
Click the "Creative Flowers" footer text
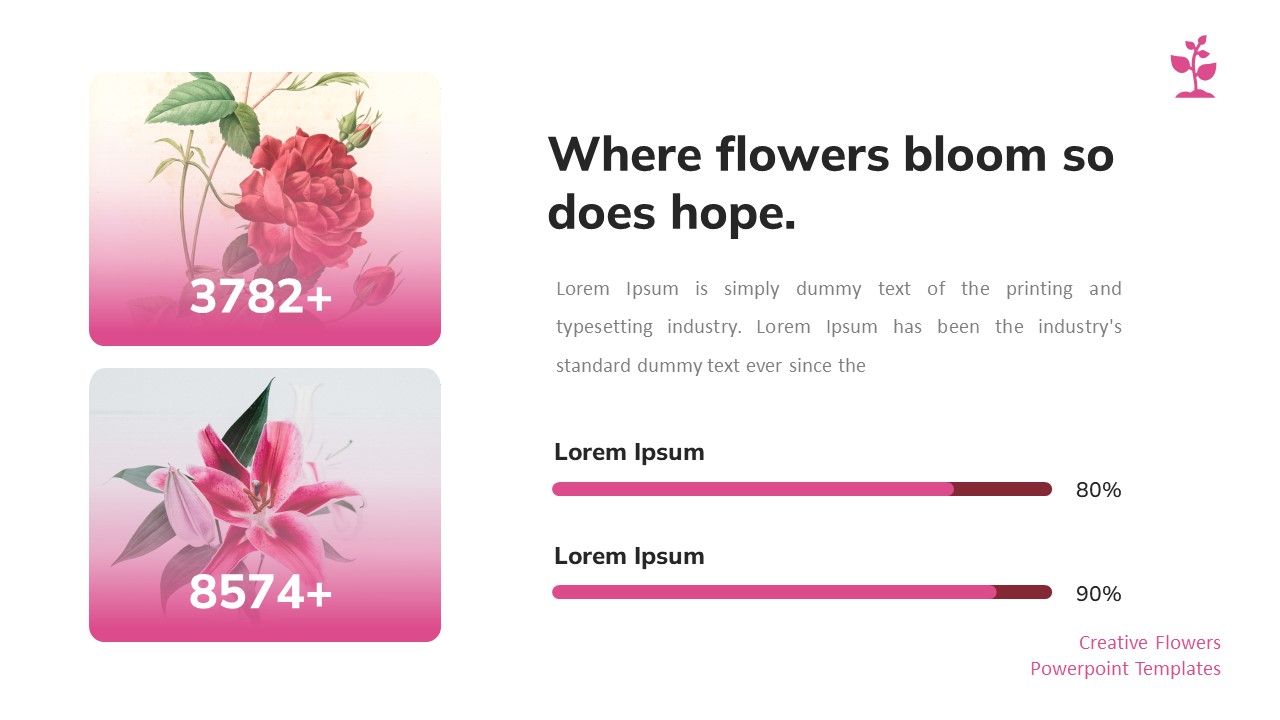point(1149,642)
